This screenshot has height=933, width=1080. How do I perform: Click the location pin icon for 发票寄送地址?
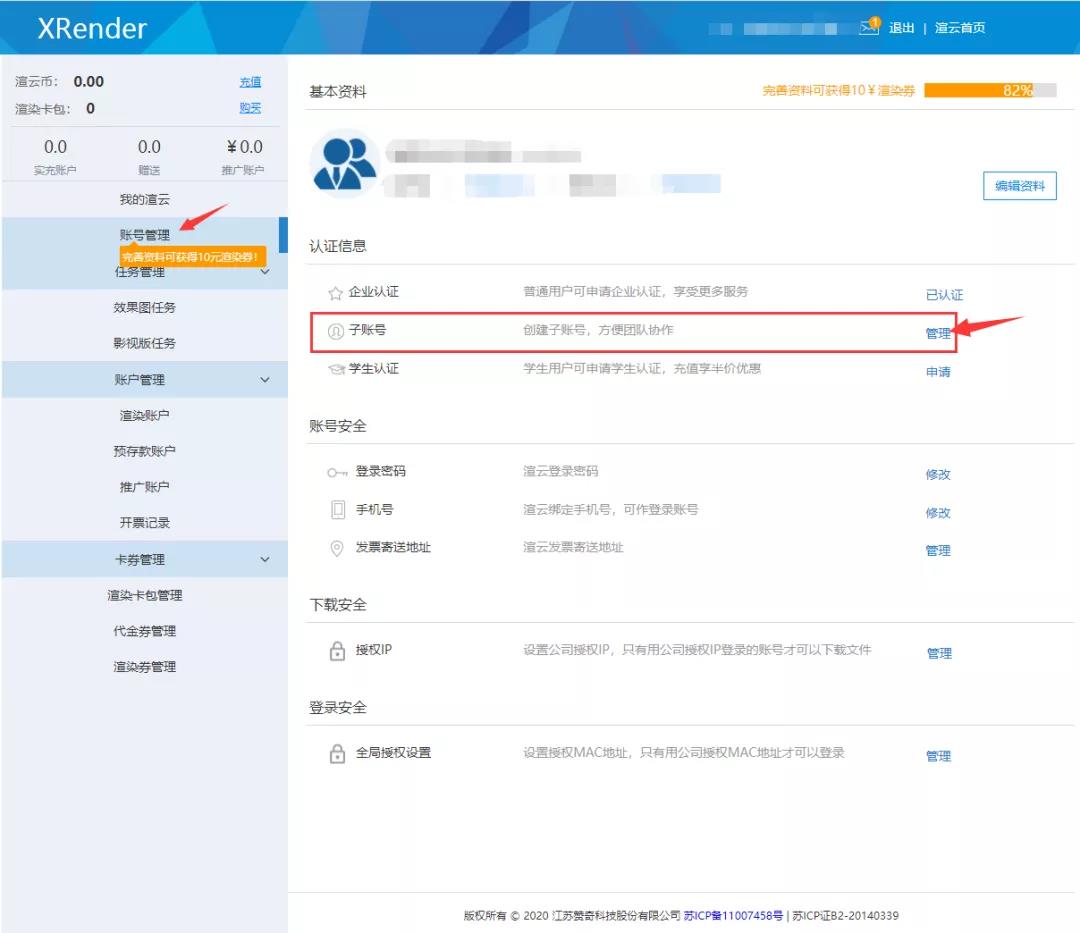tap(337, 548)
